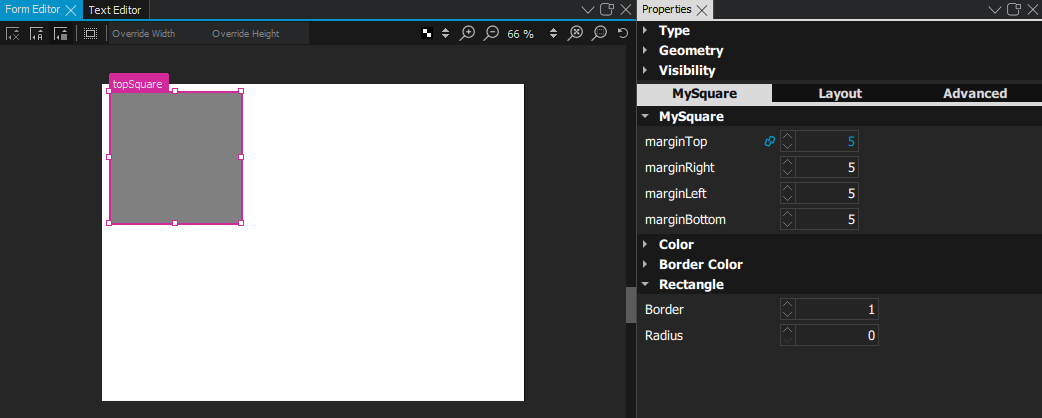Click the topSquare item label
1042x418 pixels.
(x=138, y=84)
